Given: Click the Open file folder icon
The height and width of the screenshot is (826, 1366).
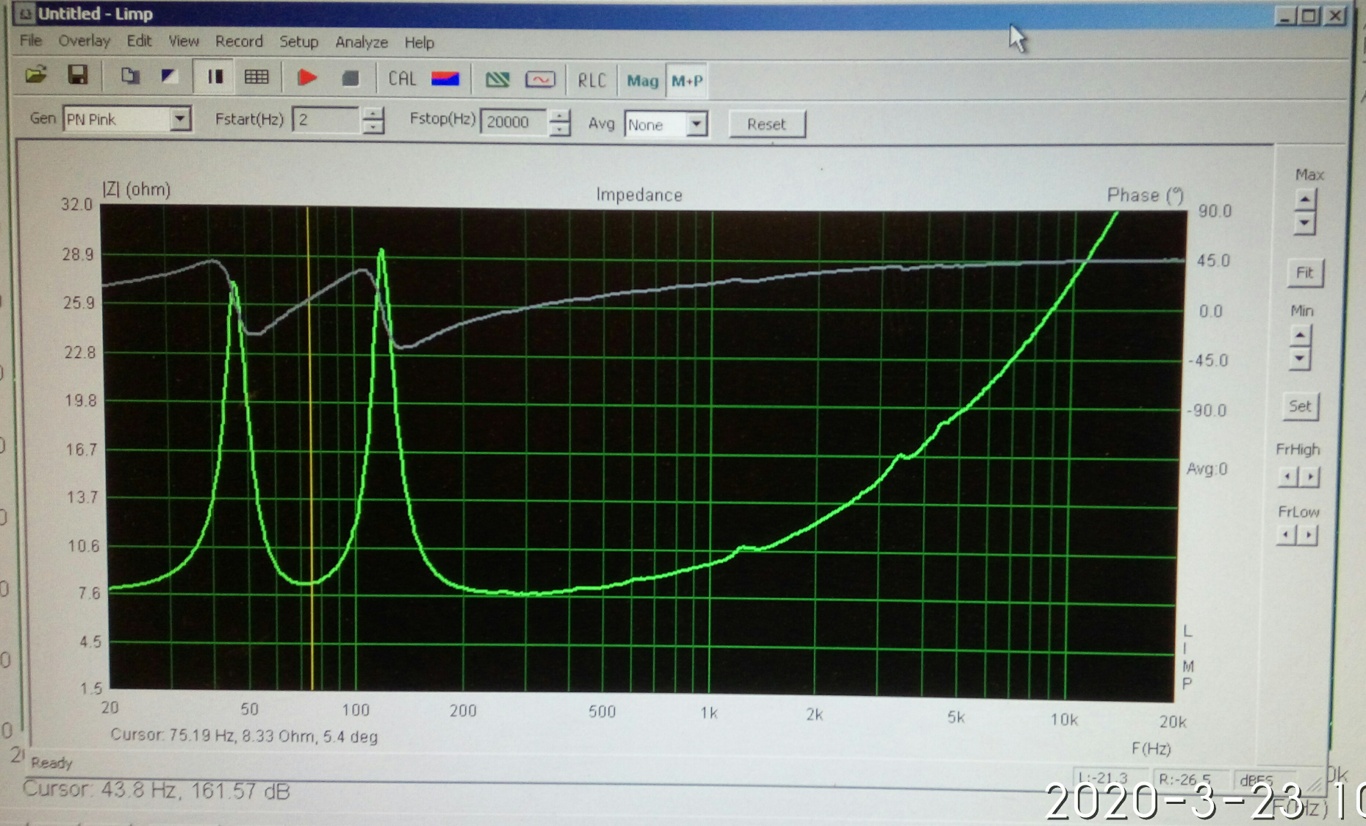Looking at the screenshot, I should tap(36, 75).
